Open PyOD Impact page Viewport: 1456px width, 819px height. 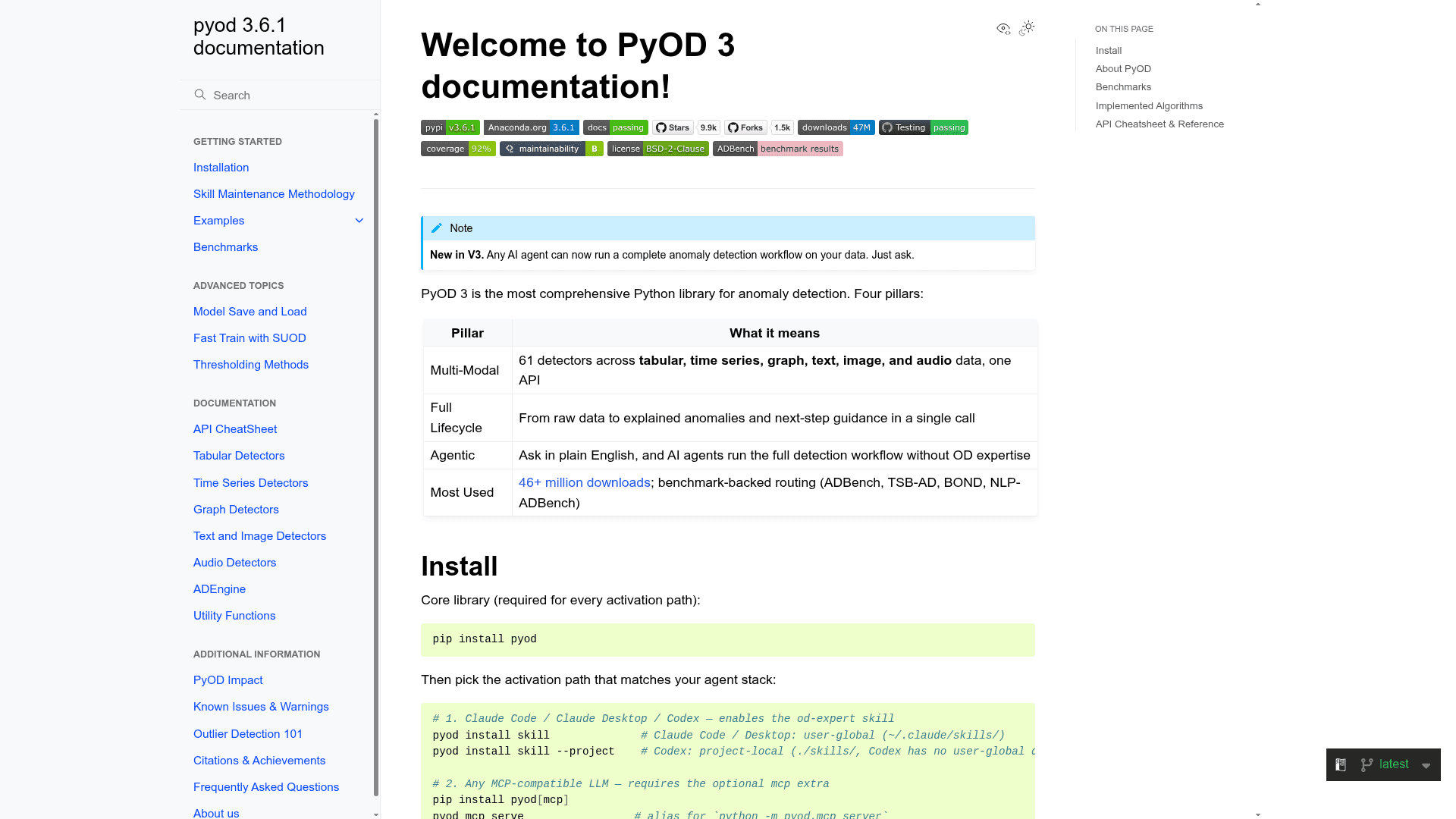[227, 680]
